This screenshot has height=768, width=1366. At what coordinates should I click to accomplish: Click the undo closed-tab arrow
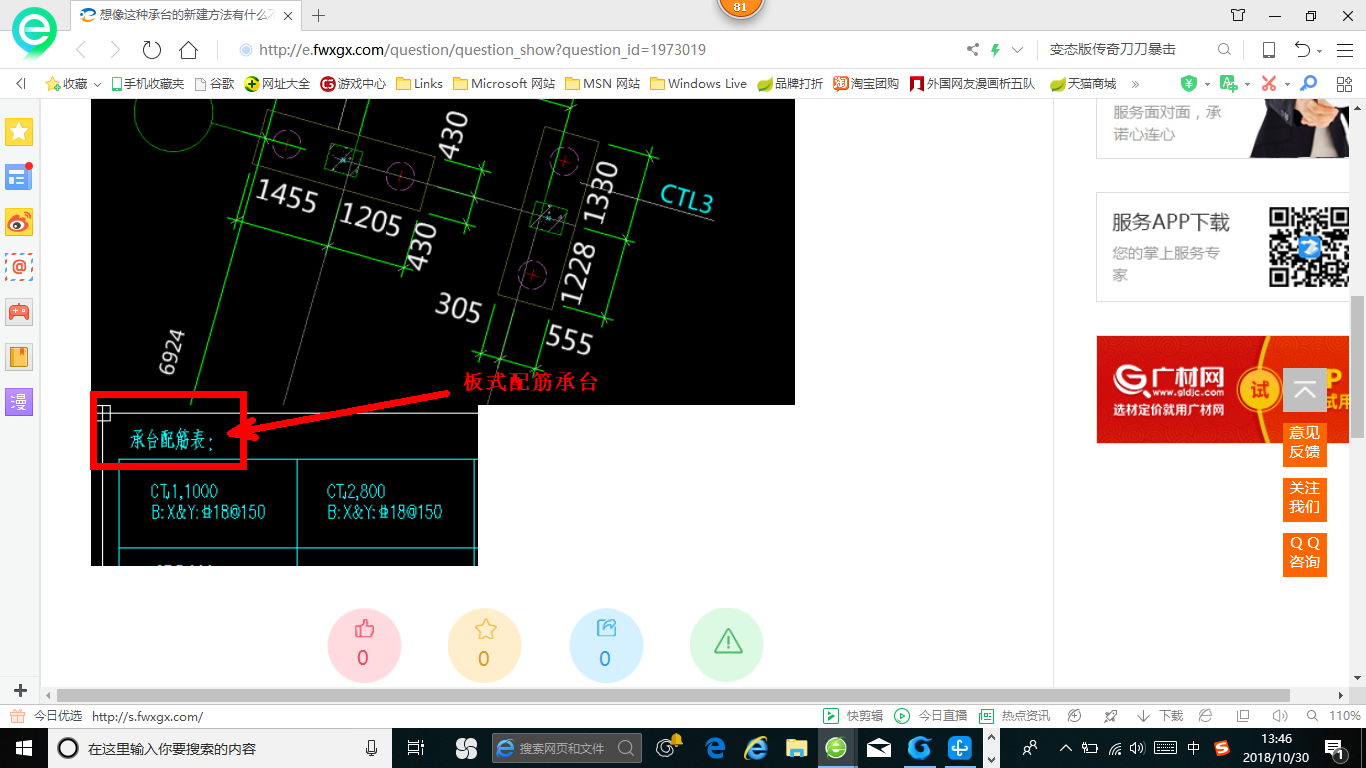pyautogui.click(x=1302, y=50)
